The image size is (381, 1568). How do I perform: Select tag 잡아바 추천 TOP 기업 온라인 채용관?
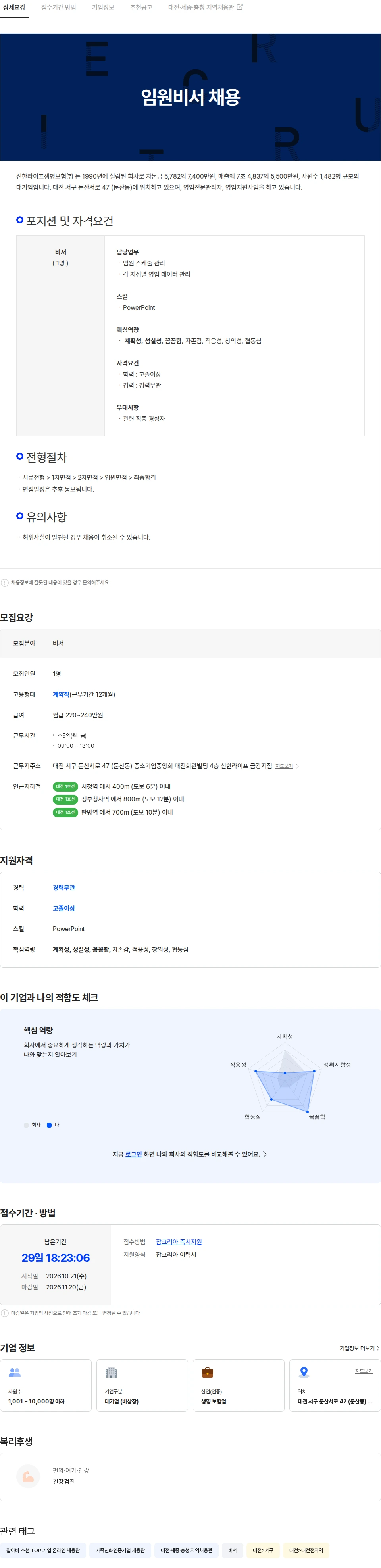[x=42, y=1551]
